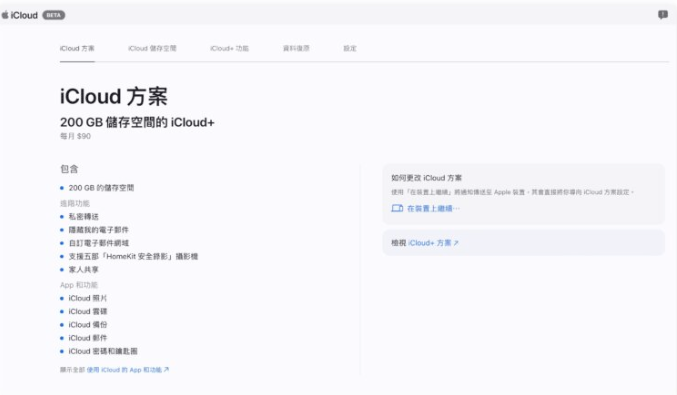The height and width of the screenshot is (395, 677).
Task: Click the App 和功能 subheading
Action: coord(79,285)
